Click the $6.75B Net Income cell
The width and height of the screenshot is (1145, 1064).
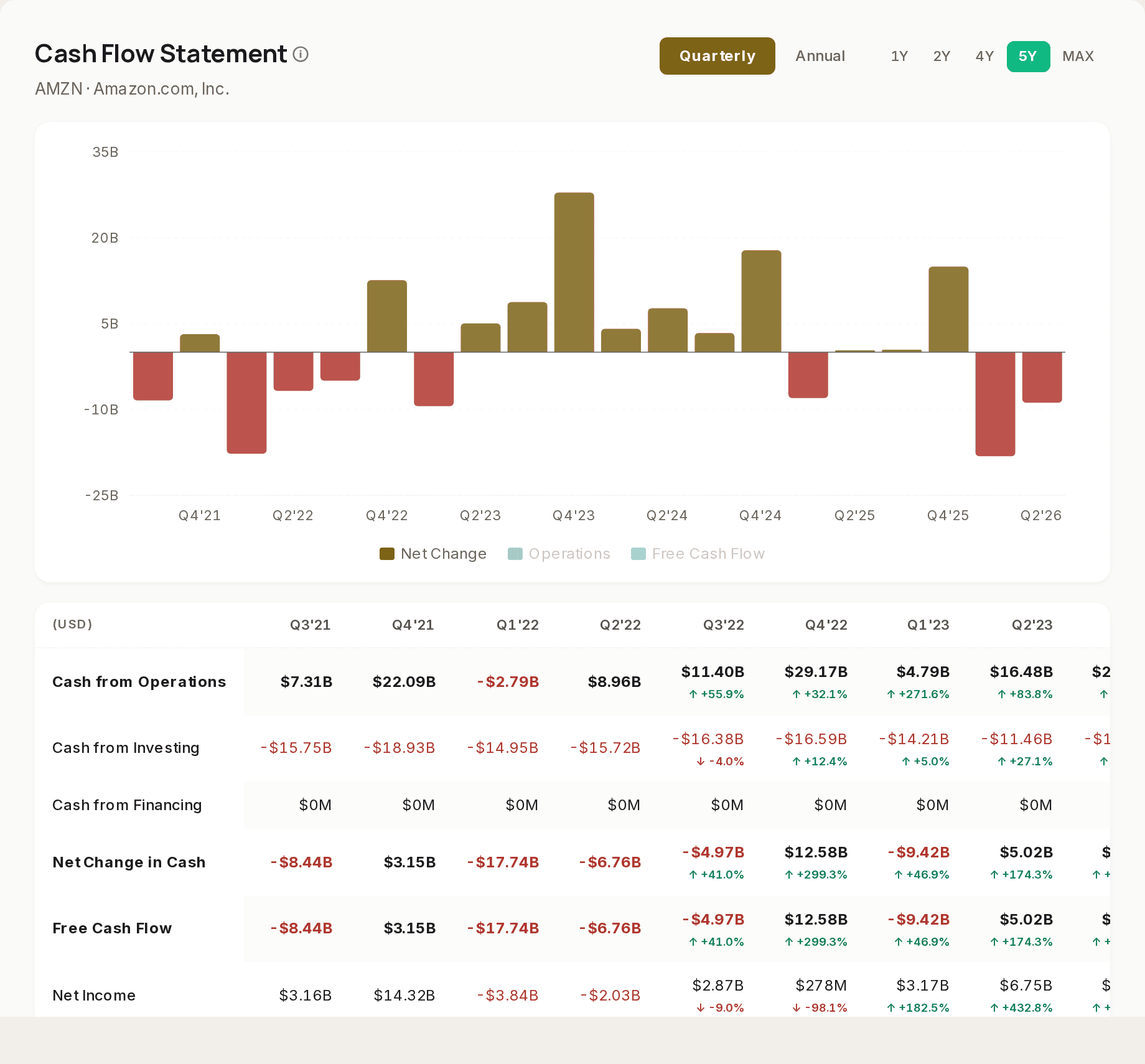(x=1026, y=986)
